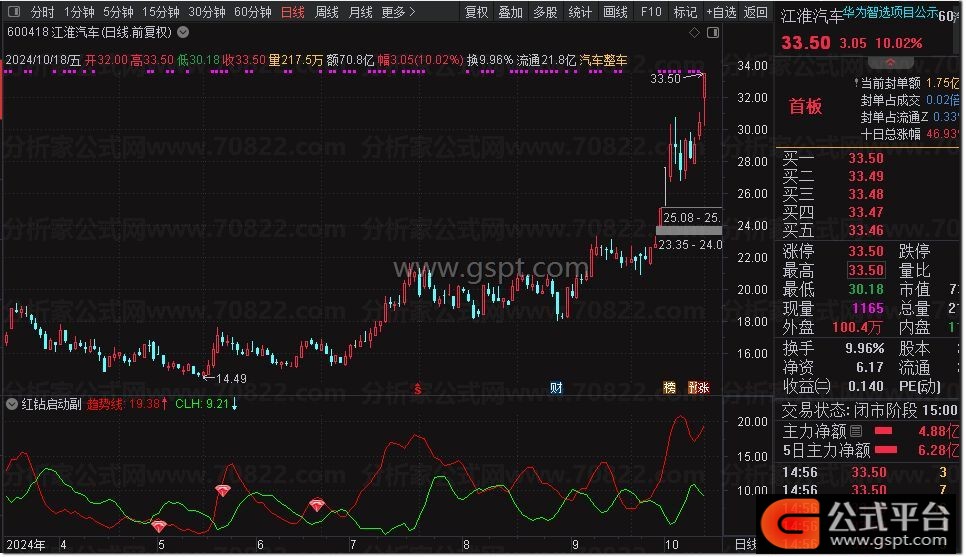
Task: Click the 榜 marker on chart
Action: click(669, 388)
